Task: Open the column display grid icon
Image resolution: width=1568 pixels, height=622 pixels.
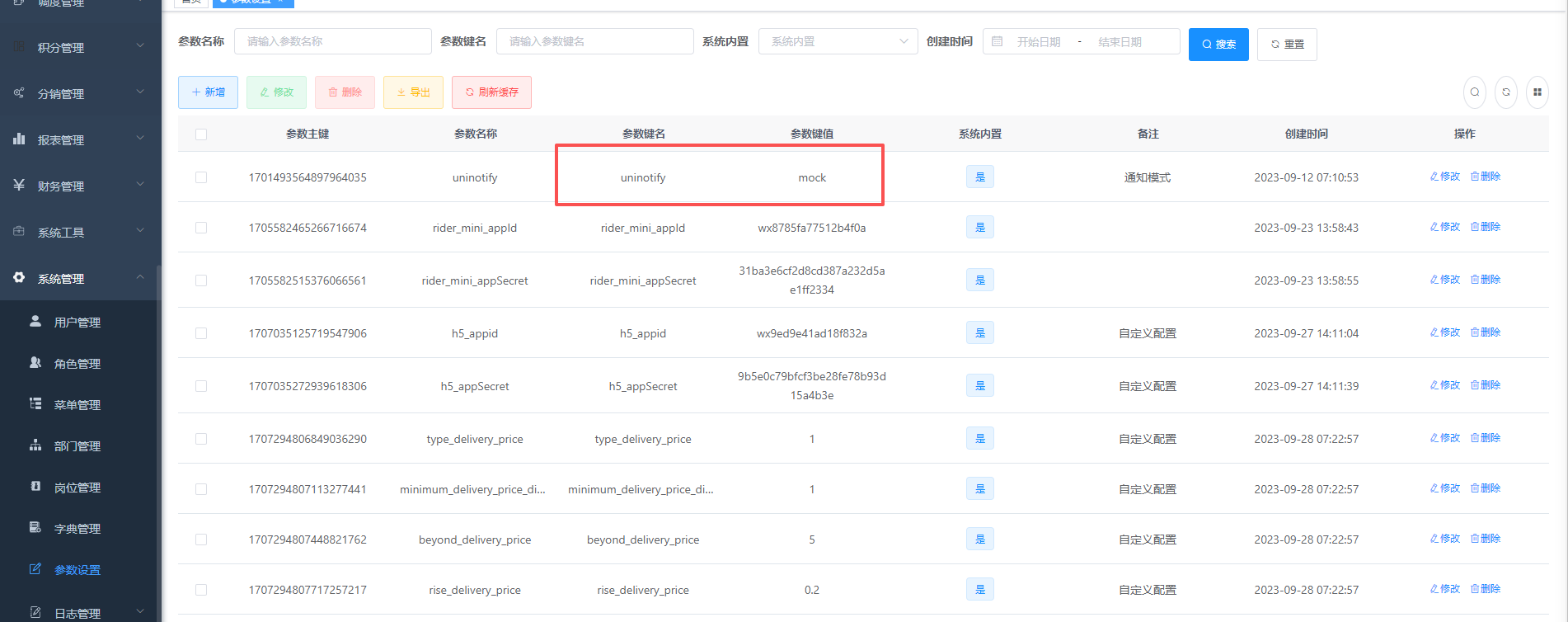Action: click(1537, 92)
